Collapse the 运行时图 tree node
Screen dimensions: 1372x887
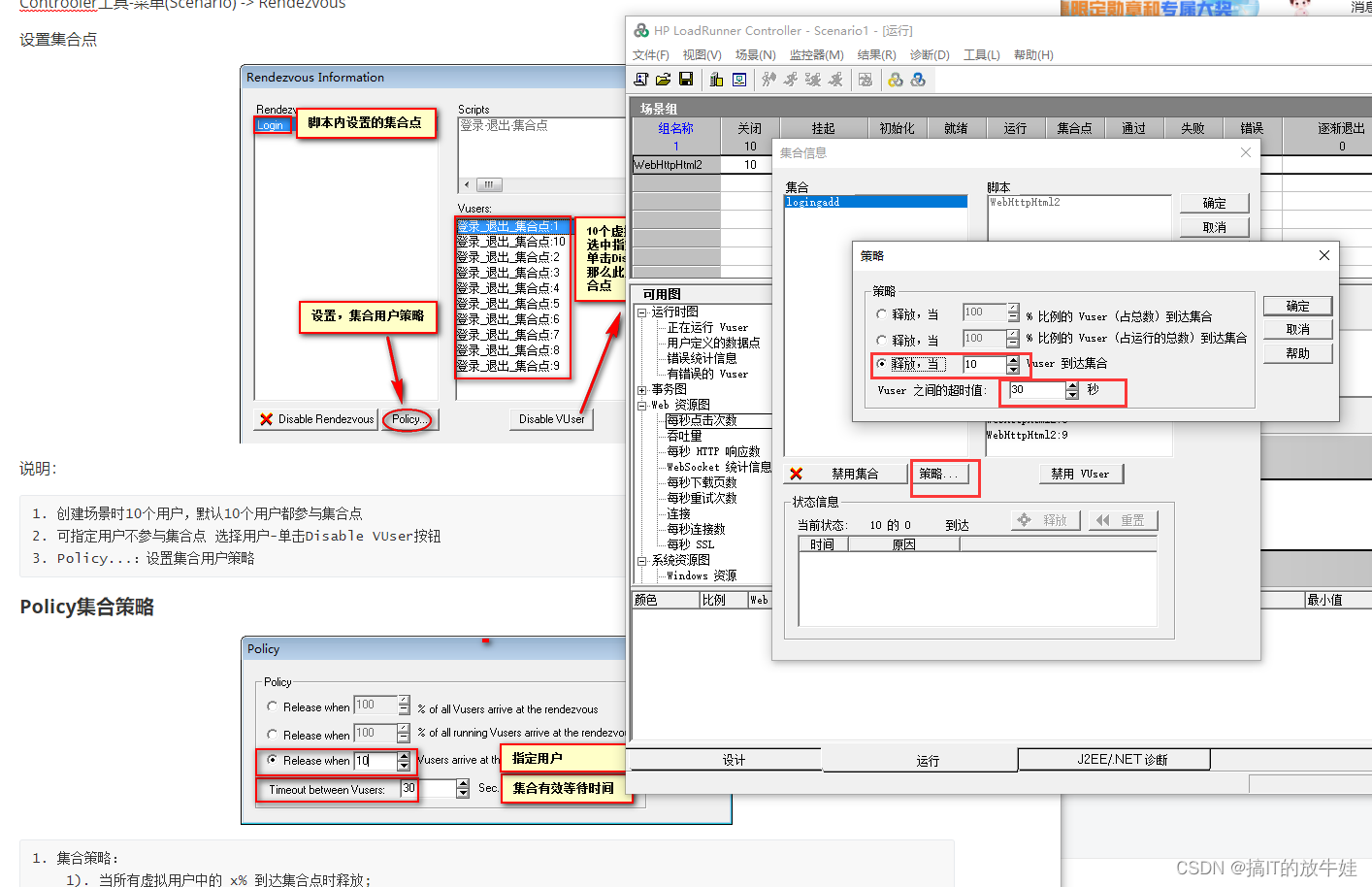[x=641, y=312]
